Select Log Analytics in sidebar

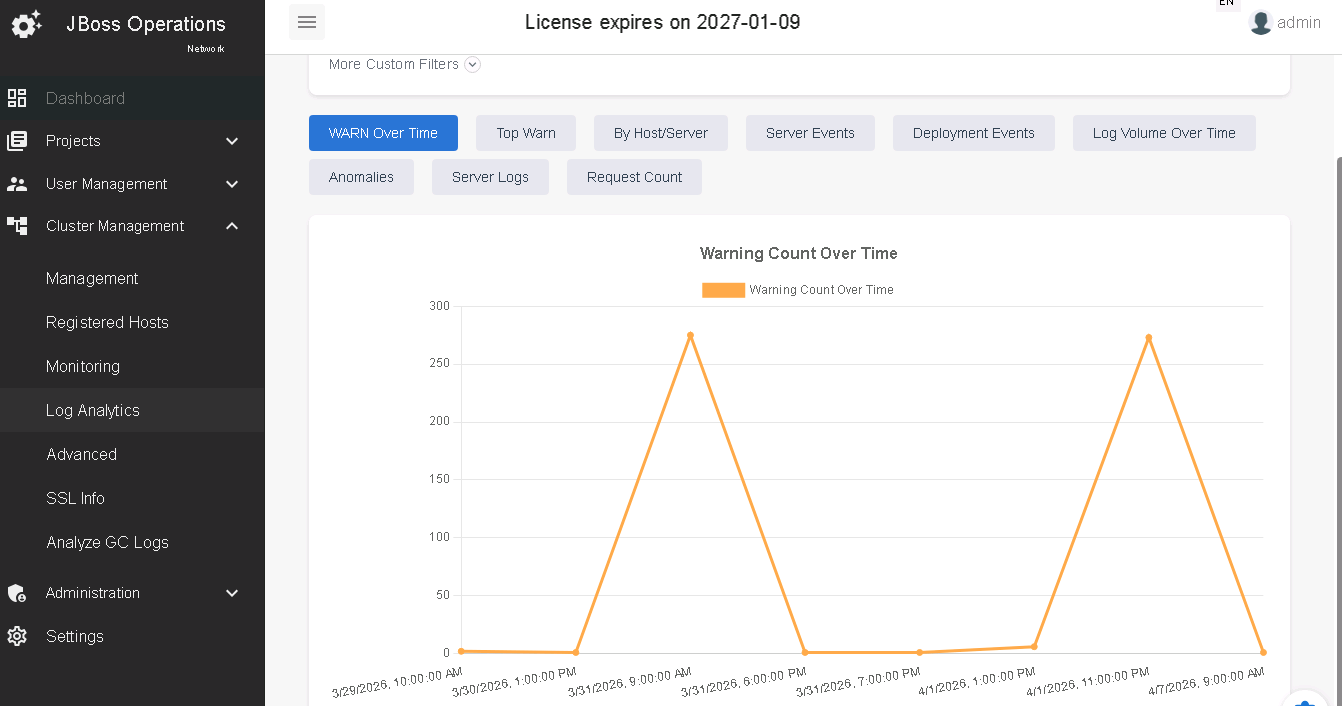pyautogui.click(x=132, y=410)
